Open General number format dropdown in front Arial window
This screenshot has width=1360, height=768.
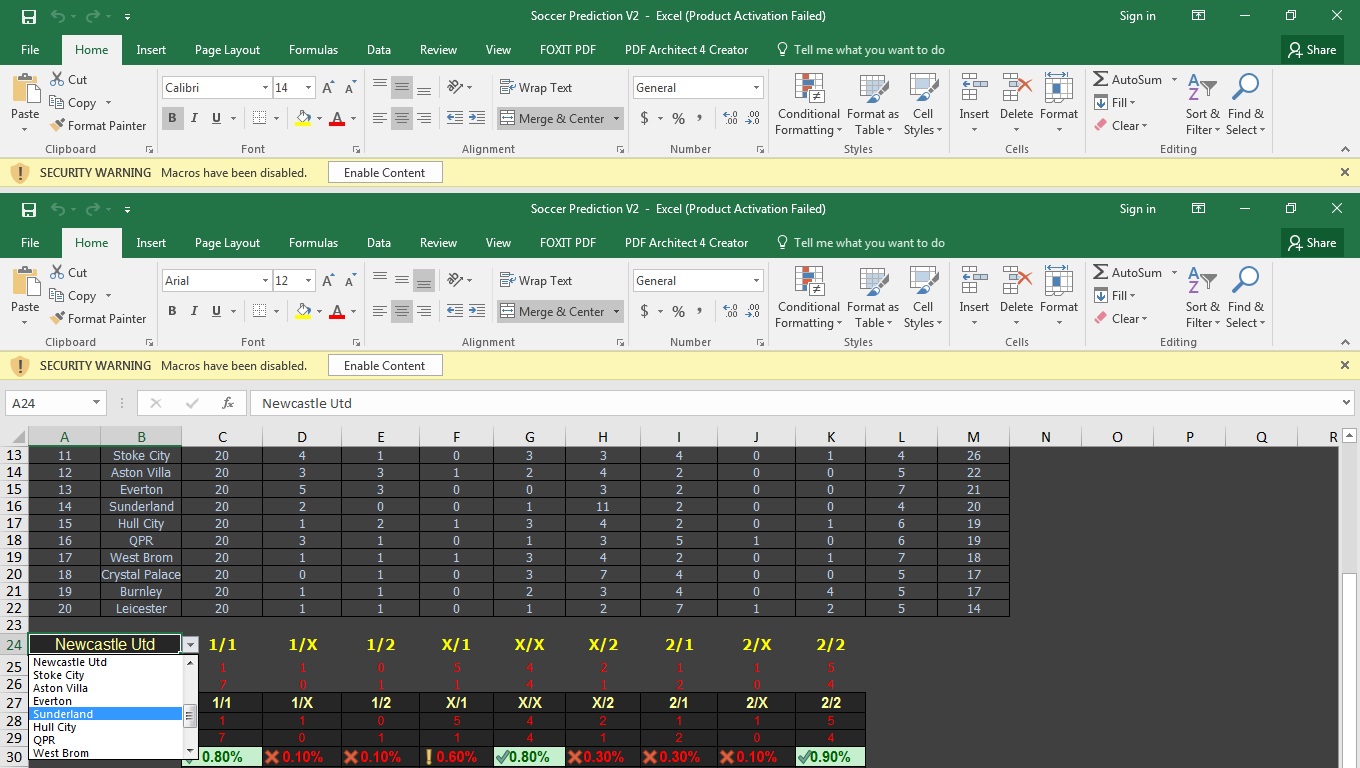tap(756, 281)
